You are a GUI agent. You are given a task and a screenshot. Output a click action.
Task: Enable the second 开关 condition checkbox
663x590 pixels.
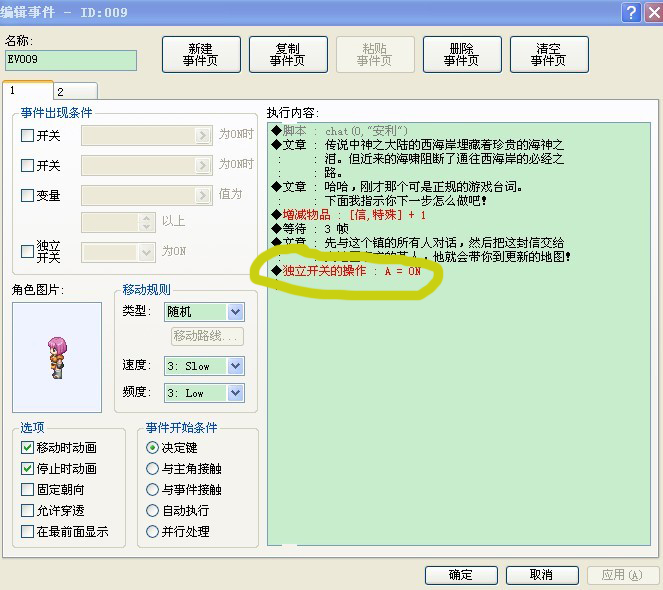point(27,165)
